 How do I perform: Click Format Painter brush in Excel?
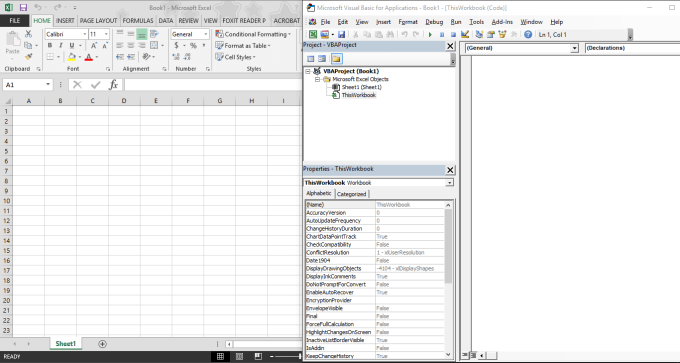coord(29,56)
